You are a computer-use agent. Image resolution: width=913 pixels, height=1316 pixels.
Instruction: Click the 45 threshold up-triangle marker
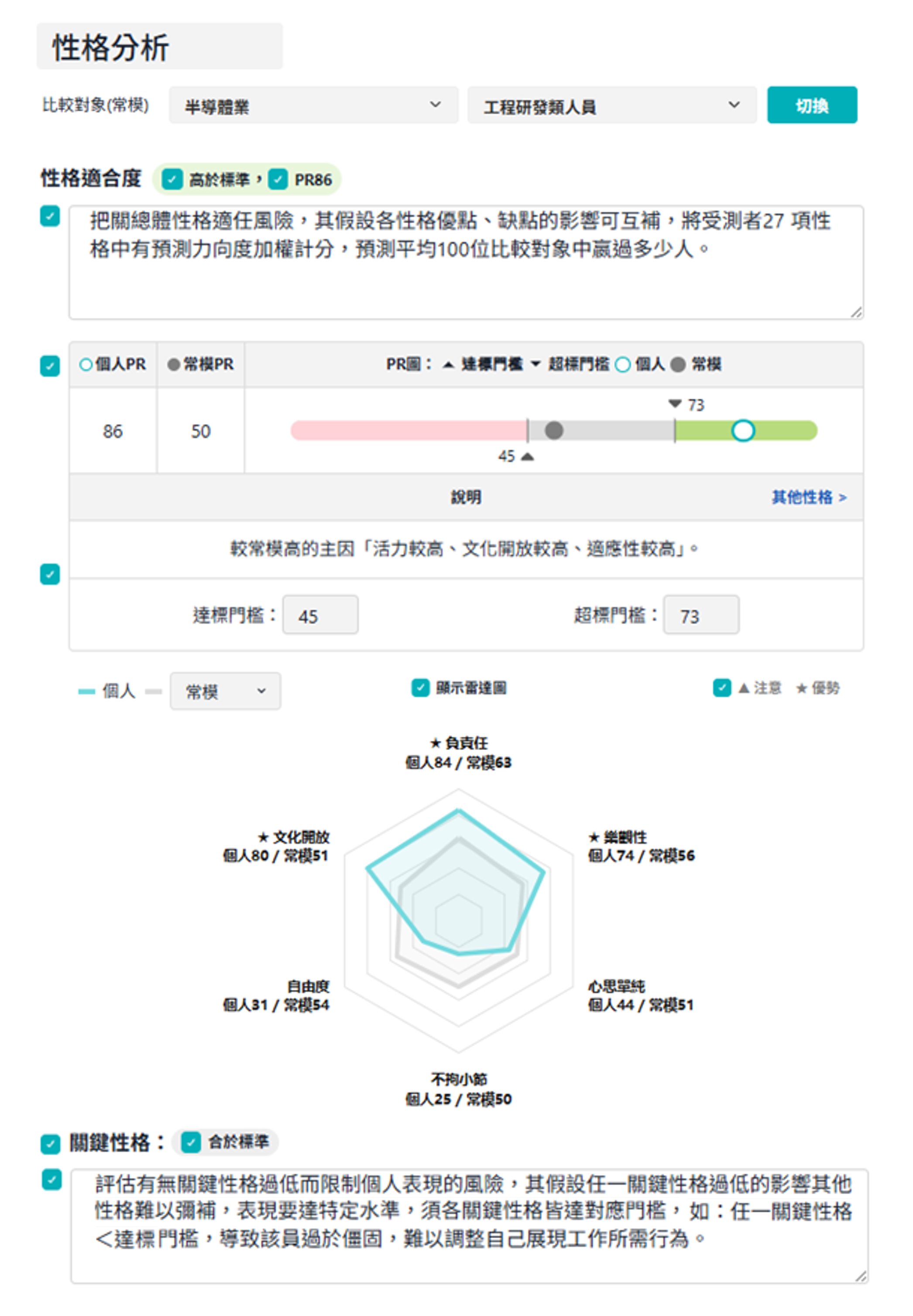point(528,457)
